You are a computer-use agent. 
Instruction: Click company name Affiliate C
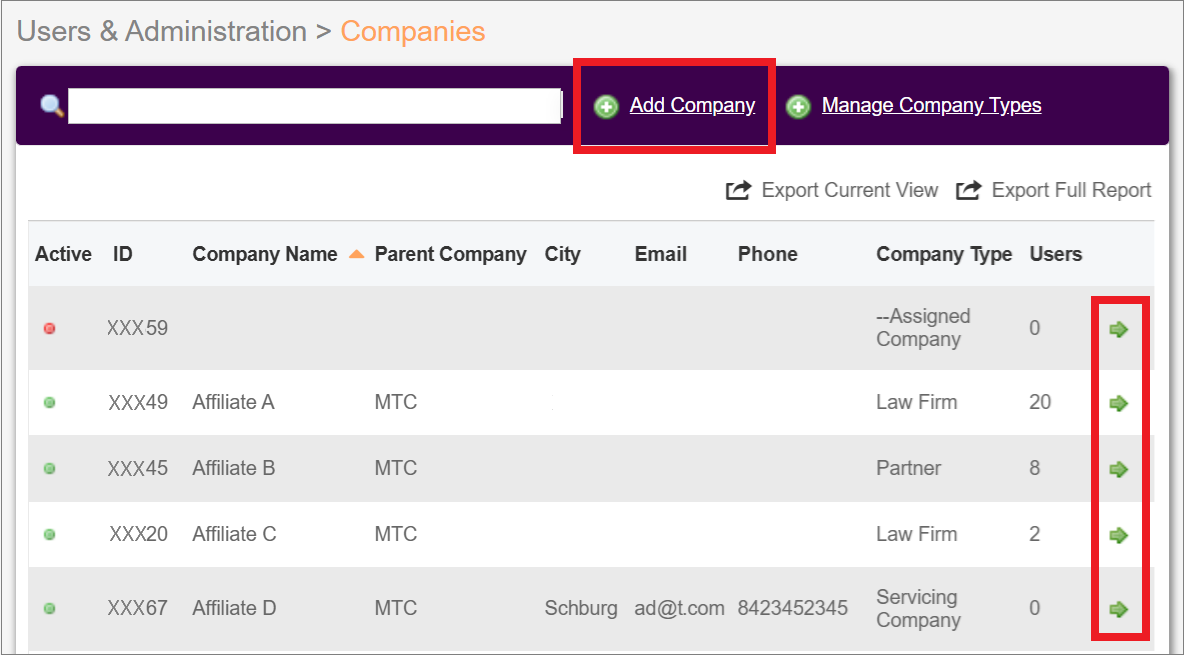pyautogui.click(x=234, y=534)
